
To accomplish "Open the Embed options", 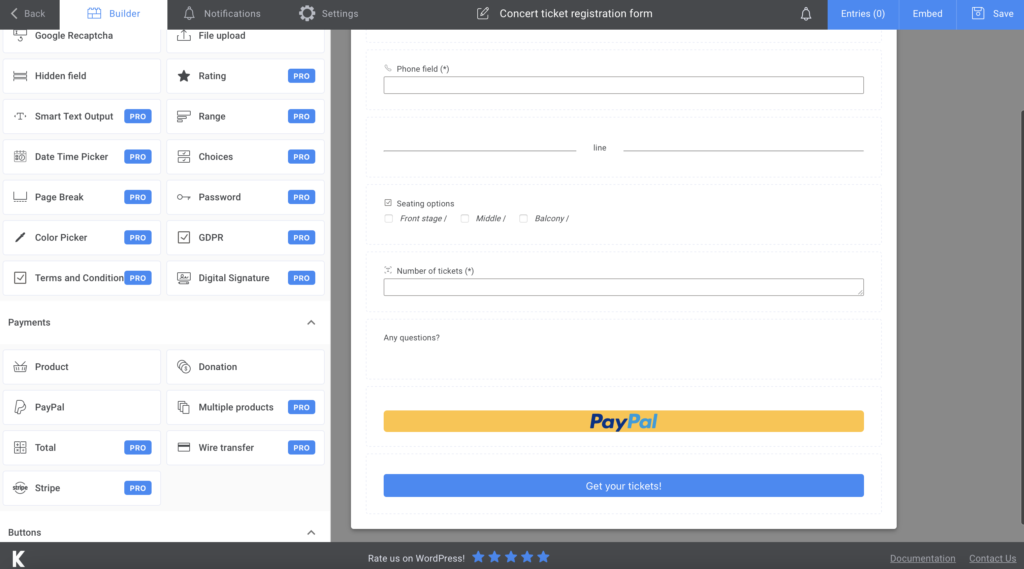I will click(x=927, y=14).
